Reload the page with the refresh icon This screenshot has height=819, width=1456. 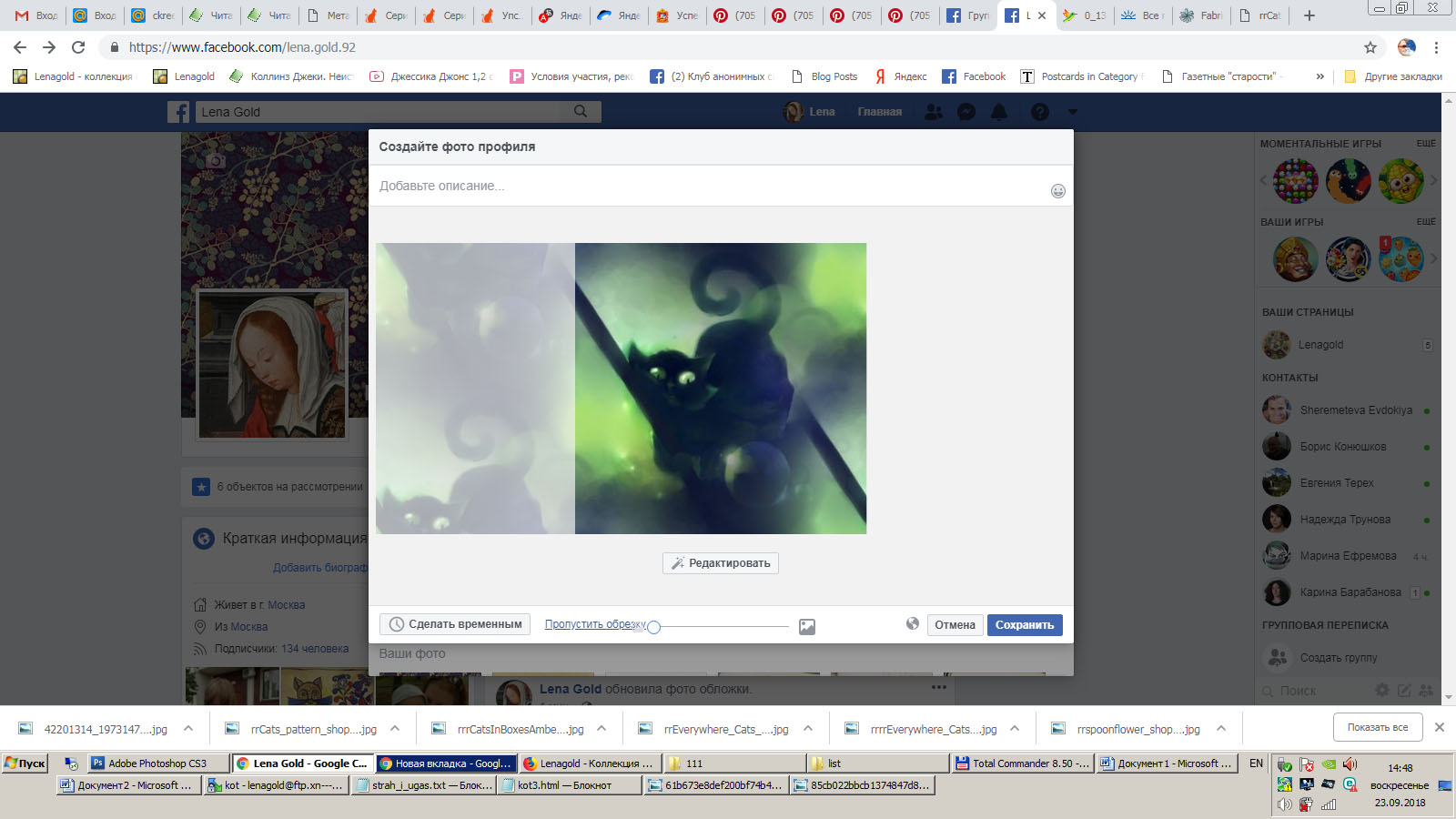pyautogui.click(x=78, y=47)
